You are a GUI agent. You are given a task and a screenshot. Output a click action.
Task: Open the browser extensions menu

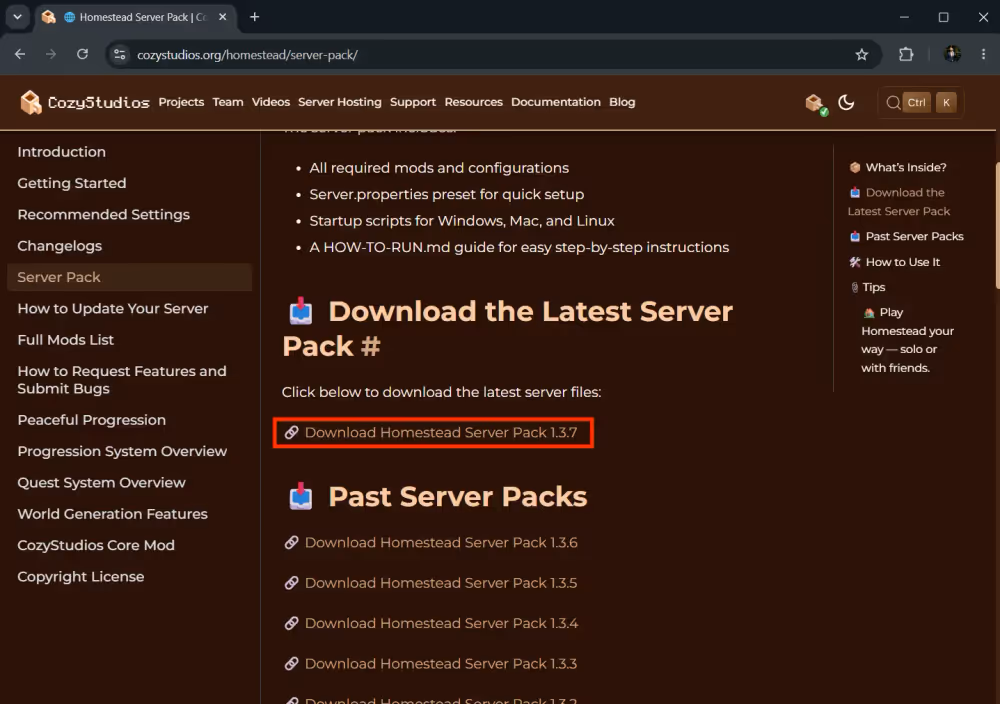pos(906,54)
